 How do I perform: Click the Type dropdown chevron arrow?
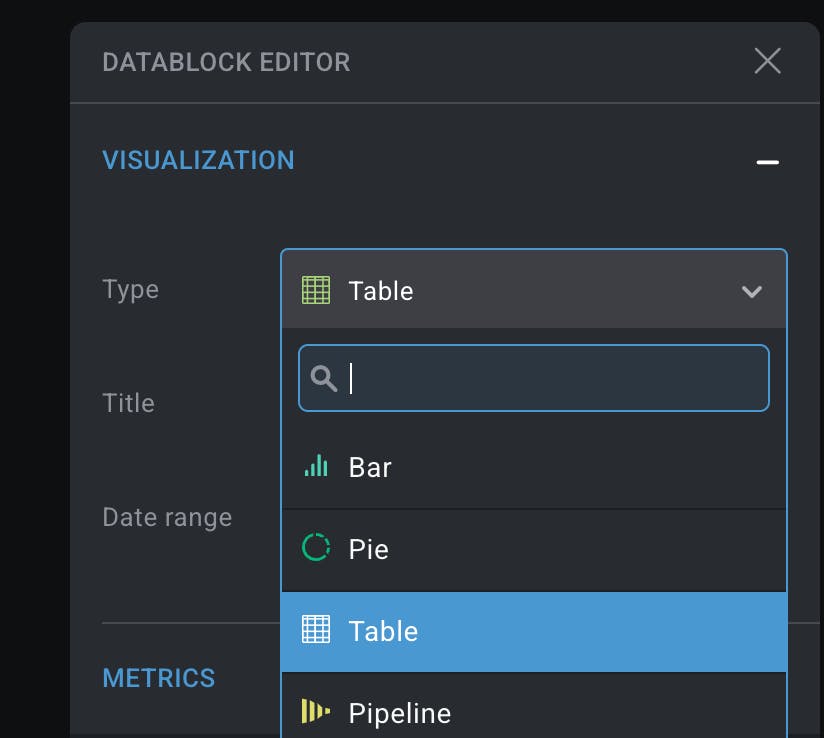point(751,291)
